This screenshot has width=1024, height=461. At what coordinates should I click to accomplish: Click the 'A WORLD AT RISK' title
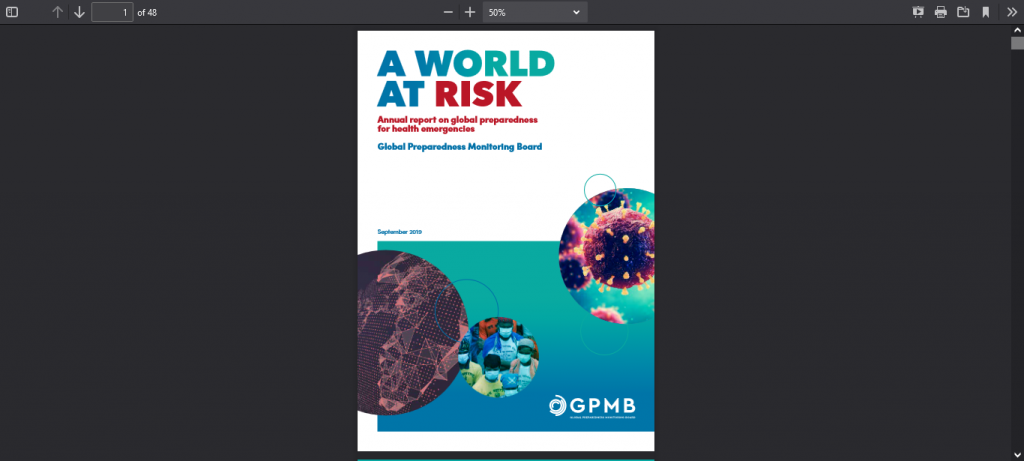coord(466,79)
